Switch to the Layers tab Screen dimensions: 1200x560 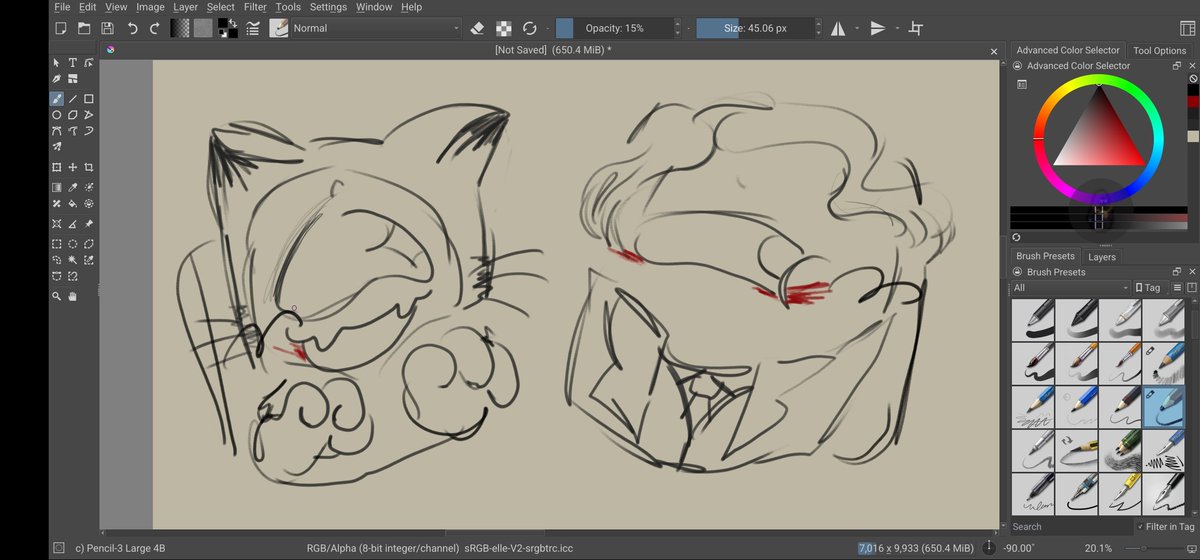pos(1101,257)
